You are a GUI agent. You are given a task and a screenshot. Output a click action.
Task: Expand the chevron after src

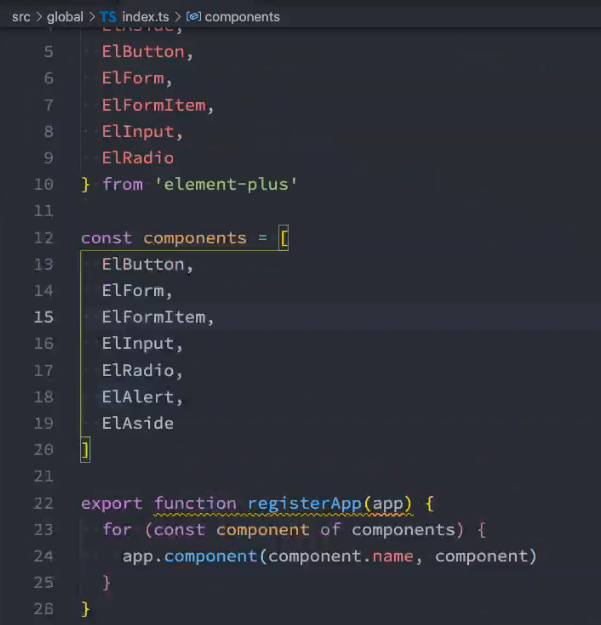tap(39, 17)
